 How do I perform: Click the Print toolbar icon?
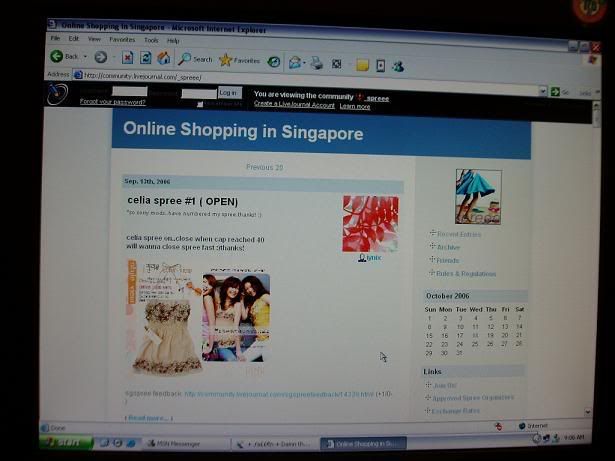tap(317, 63)
